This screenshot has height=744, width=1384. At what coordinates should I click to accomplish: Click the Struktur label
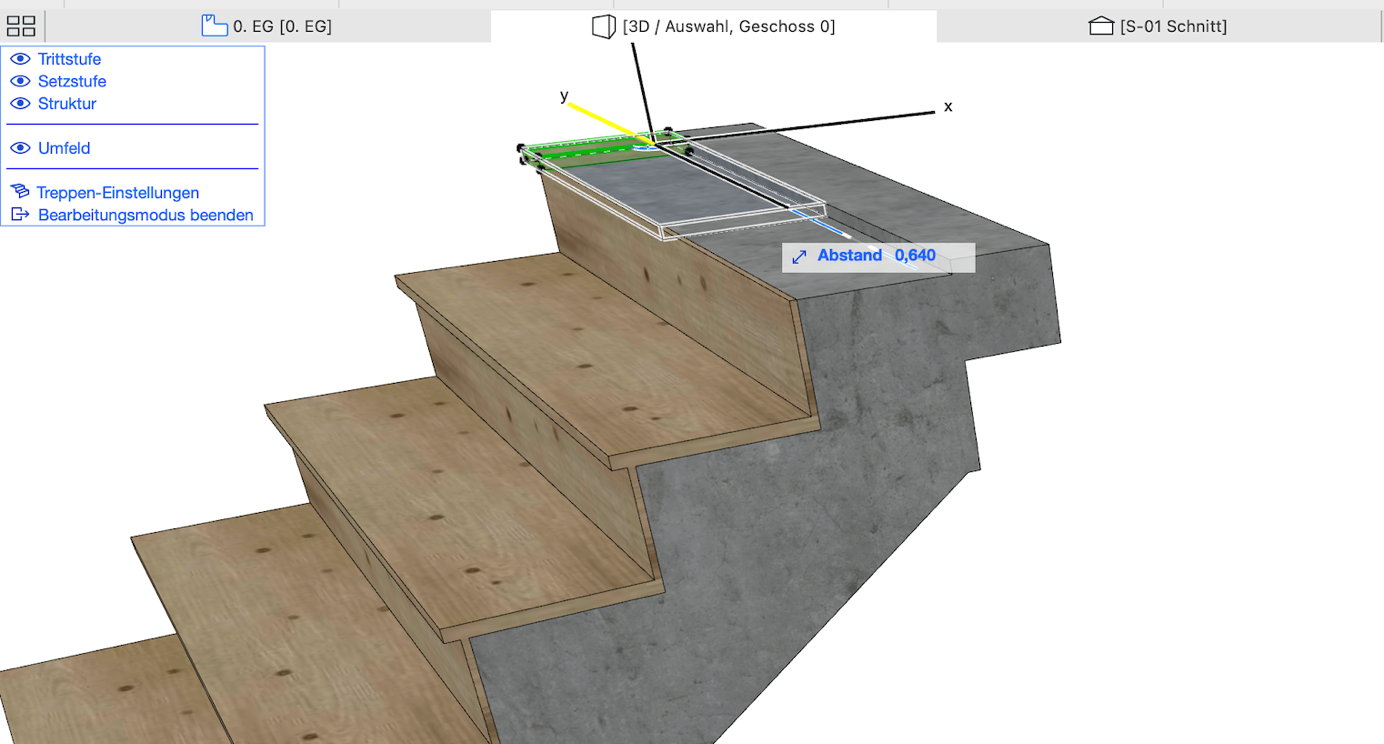coord(67,103)
